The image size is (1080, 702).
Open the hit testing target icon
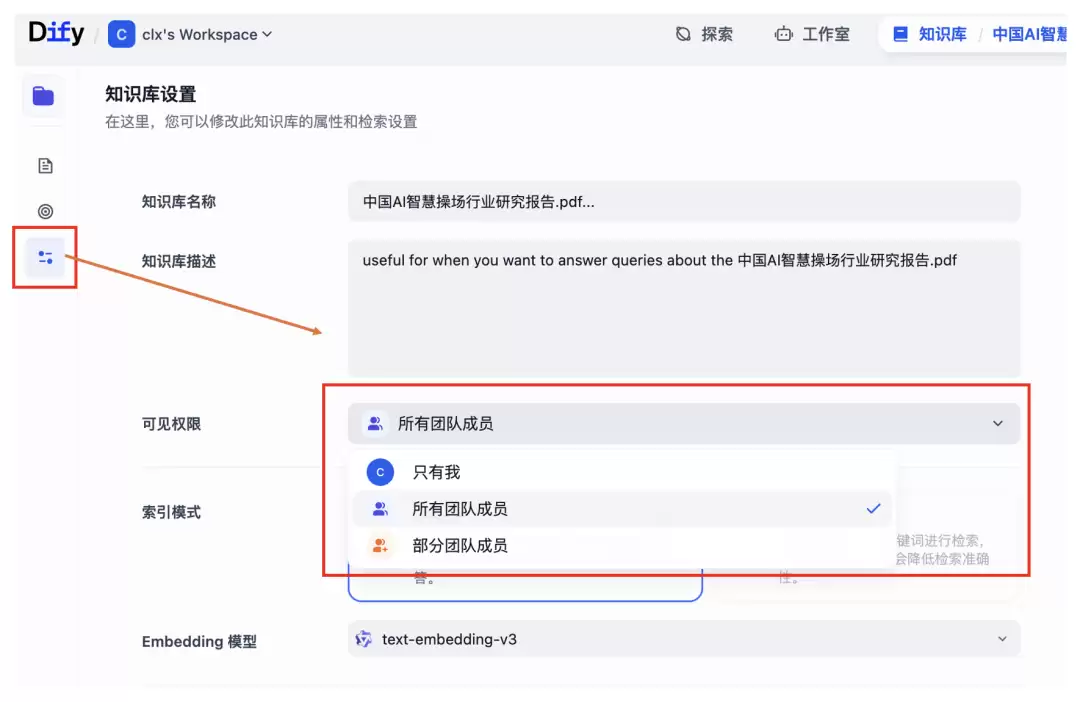tap(45, 211)
